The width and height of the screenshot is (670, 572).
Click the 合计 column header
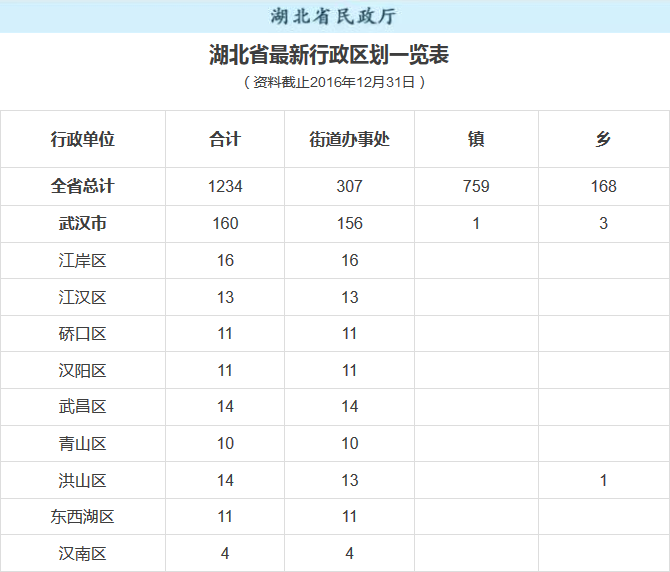point(225,139)
